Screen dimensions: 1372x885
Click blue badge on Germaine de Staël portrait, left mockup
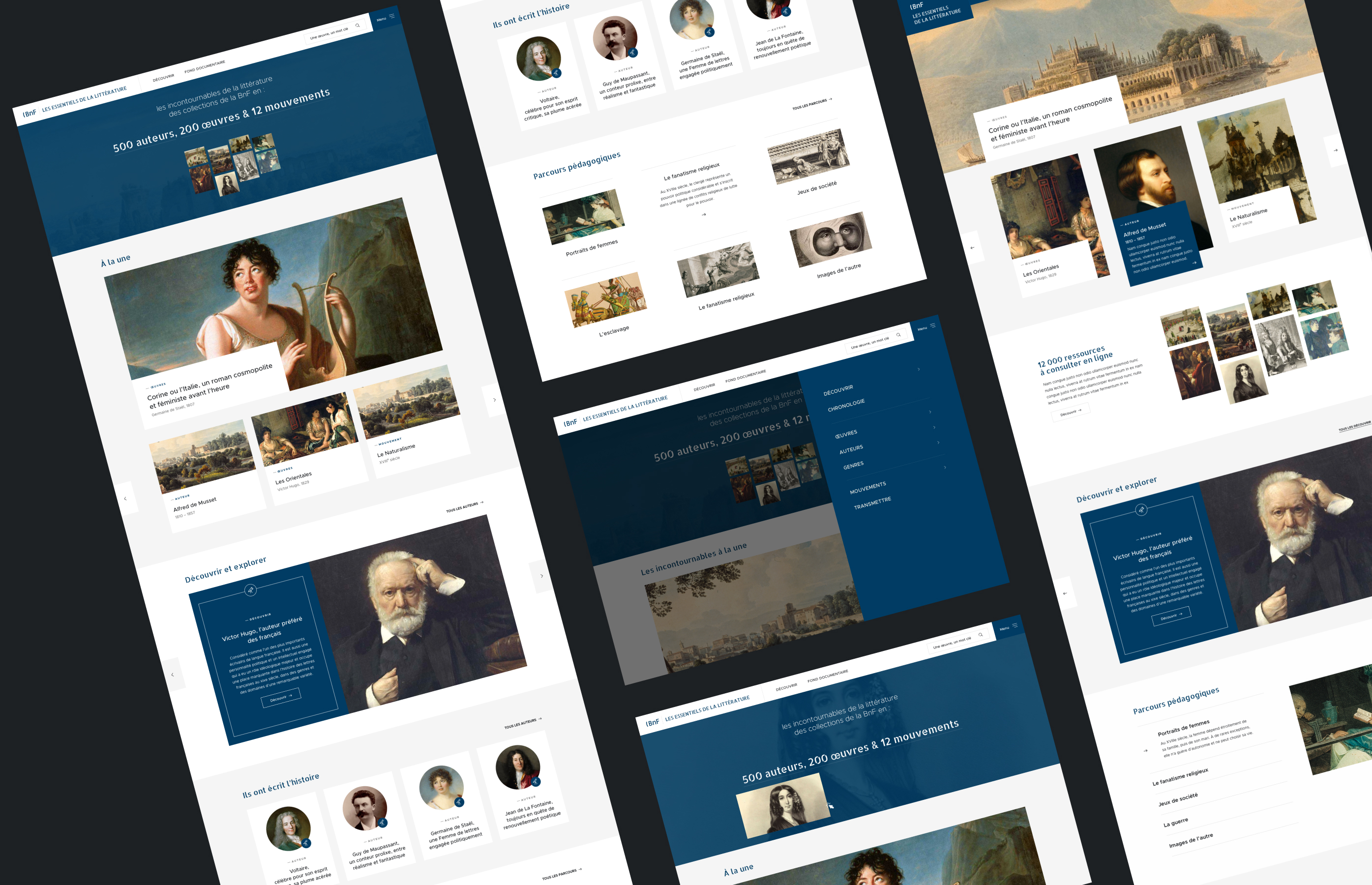[459, 802]
